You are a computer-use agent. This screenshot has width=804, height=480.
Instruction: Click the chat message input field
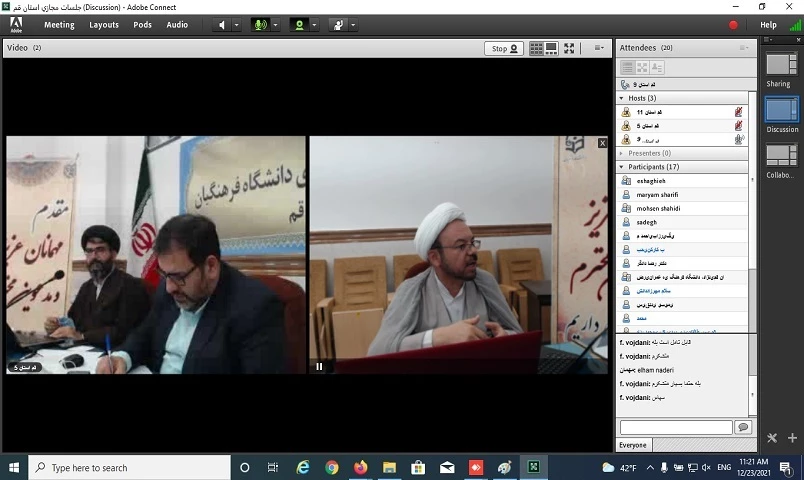point(676,427)
